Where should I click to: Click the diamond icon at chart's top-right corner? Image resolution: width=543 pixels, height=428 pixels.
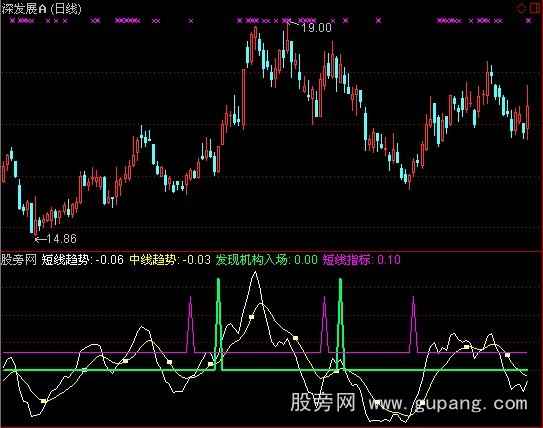(521, 8)
